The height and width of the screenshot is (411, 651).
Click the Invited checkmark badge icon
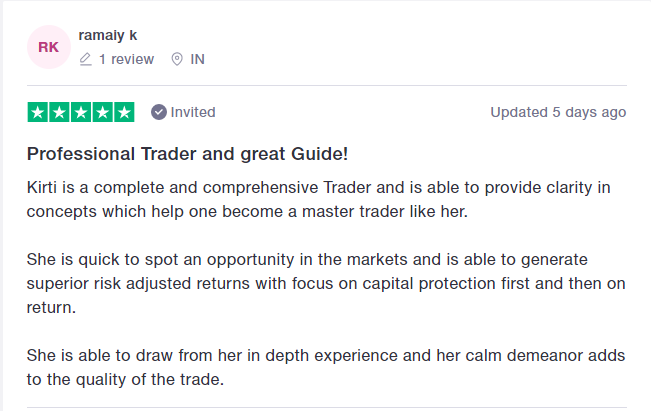point(158,112)
